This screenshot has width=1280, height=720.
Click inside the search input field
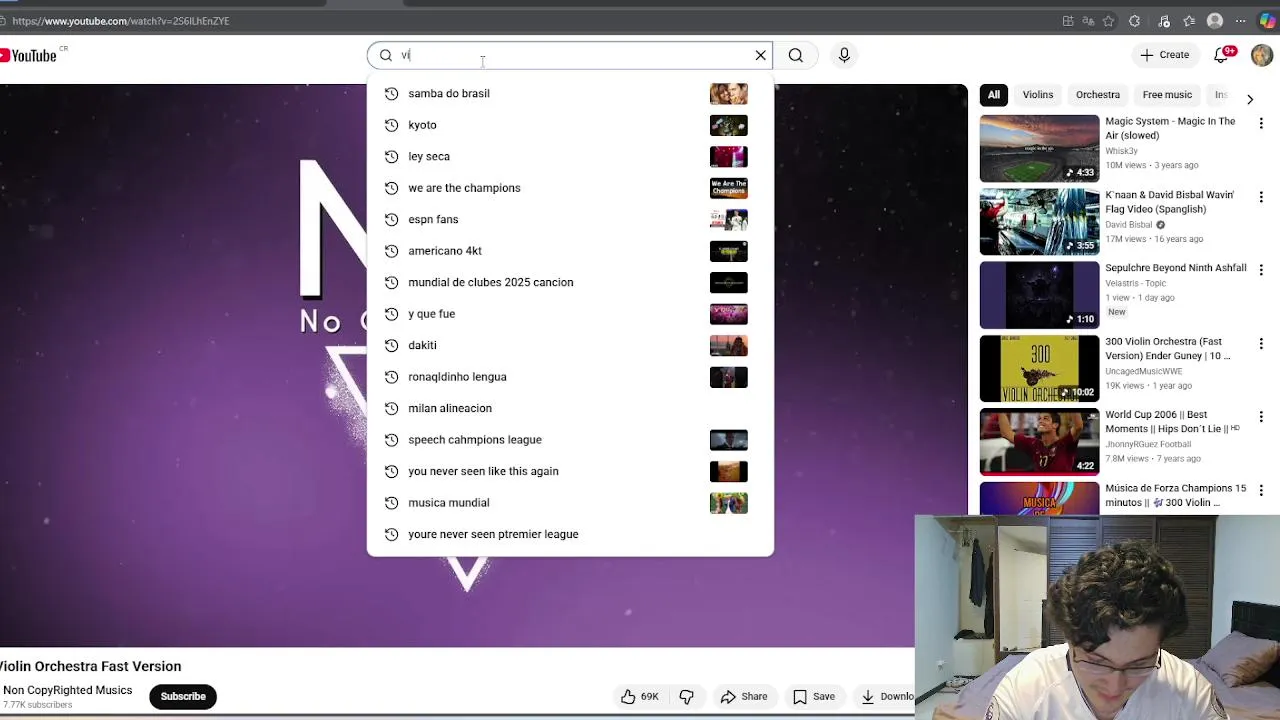pos(570,55)
